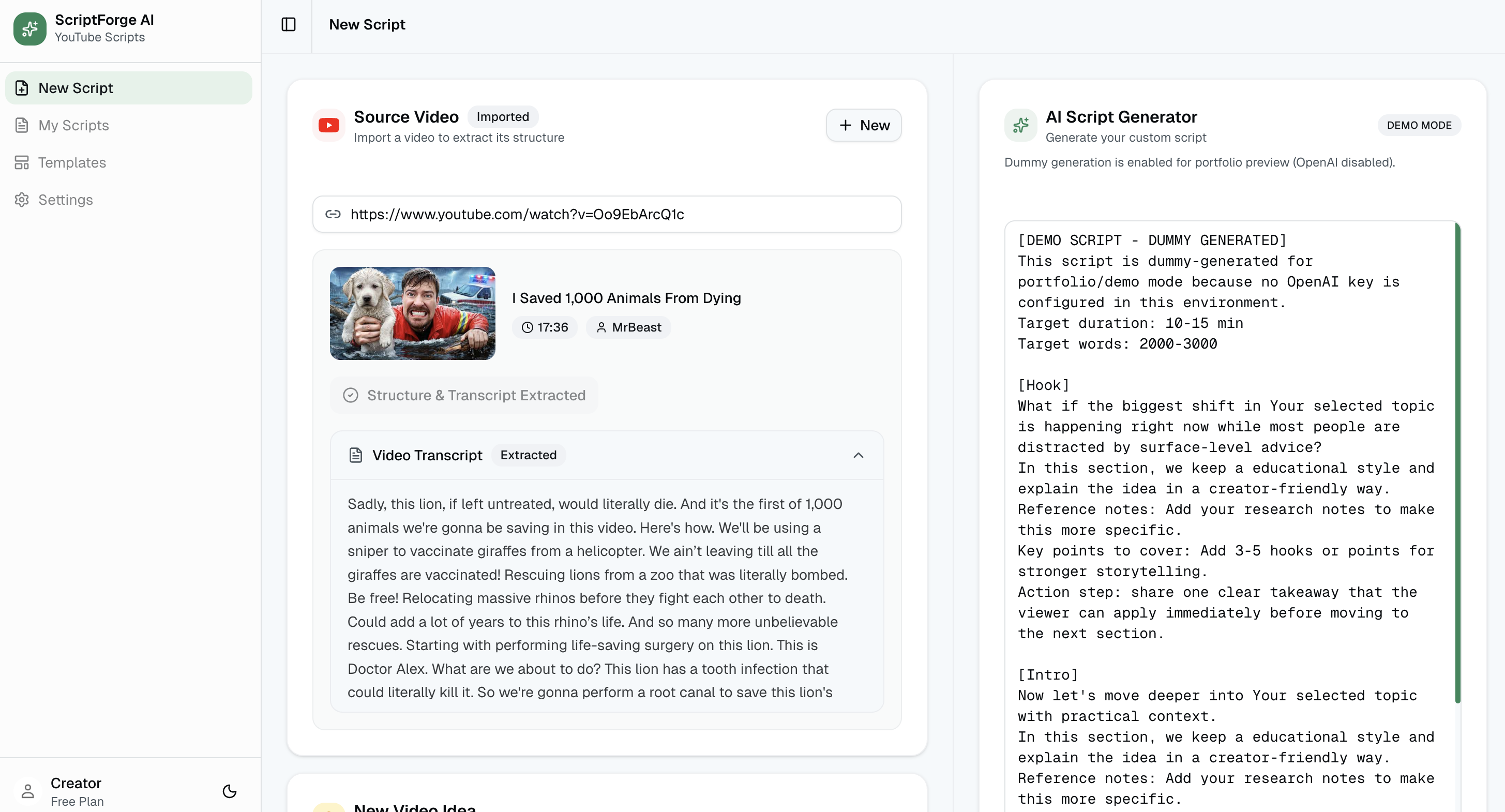Click the Video Transcript header label
Image resolution: width=1505 pixels, height=812 pixels.
click(427, 455)
